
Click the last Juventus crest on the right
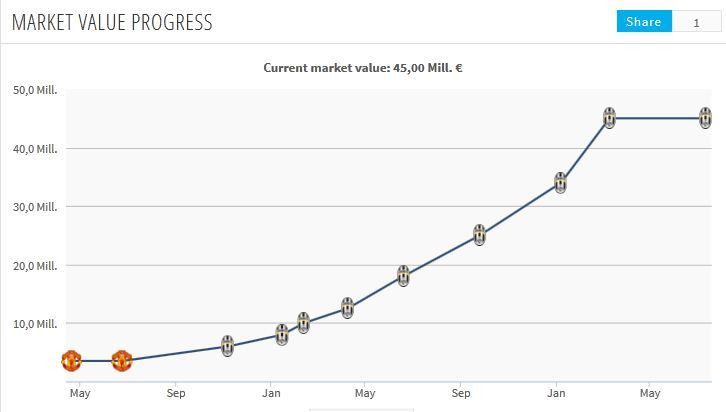(705, 118)
